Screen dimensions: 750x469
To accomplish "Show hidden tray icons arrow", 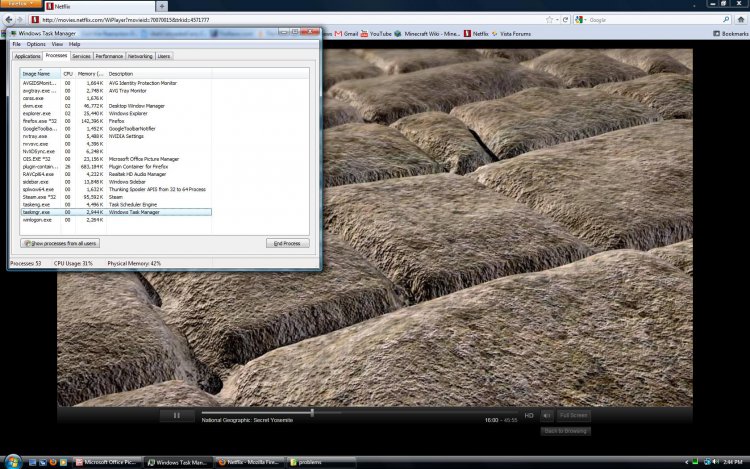I will click(686, 462).
